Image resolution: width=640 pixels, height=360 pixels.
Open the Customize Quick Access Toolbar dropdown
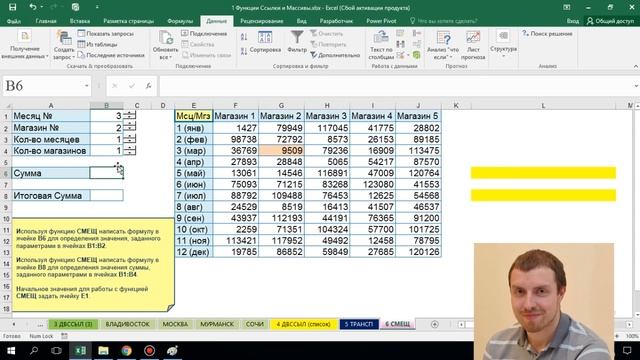[x=97, y=7]
